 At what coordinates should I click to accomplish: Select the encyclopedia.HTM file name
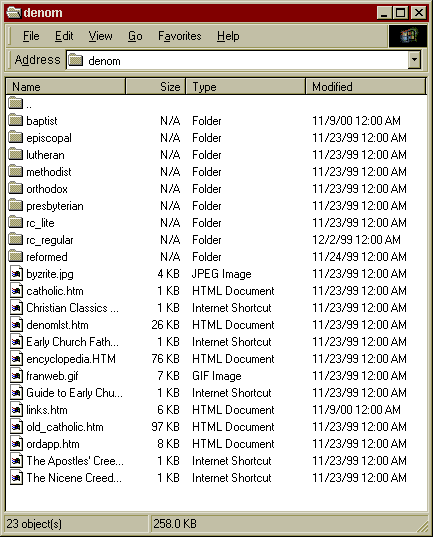[71, 359]
